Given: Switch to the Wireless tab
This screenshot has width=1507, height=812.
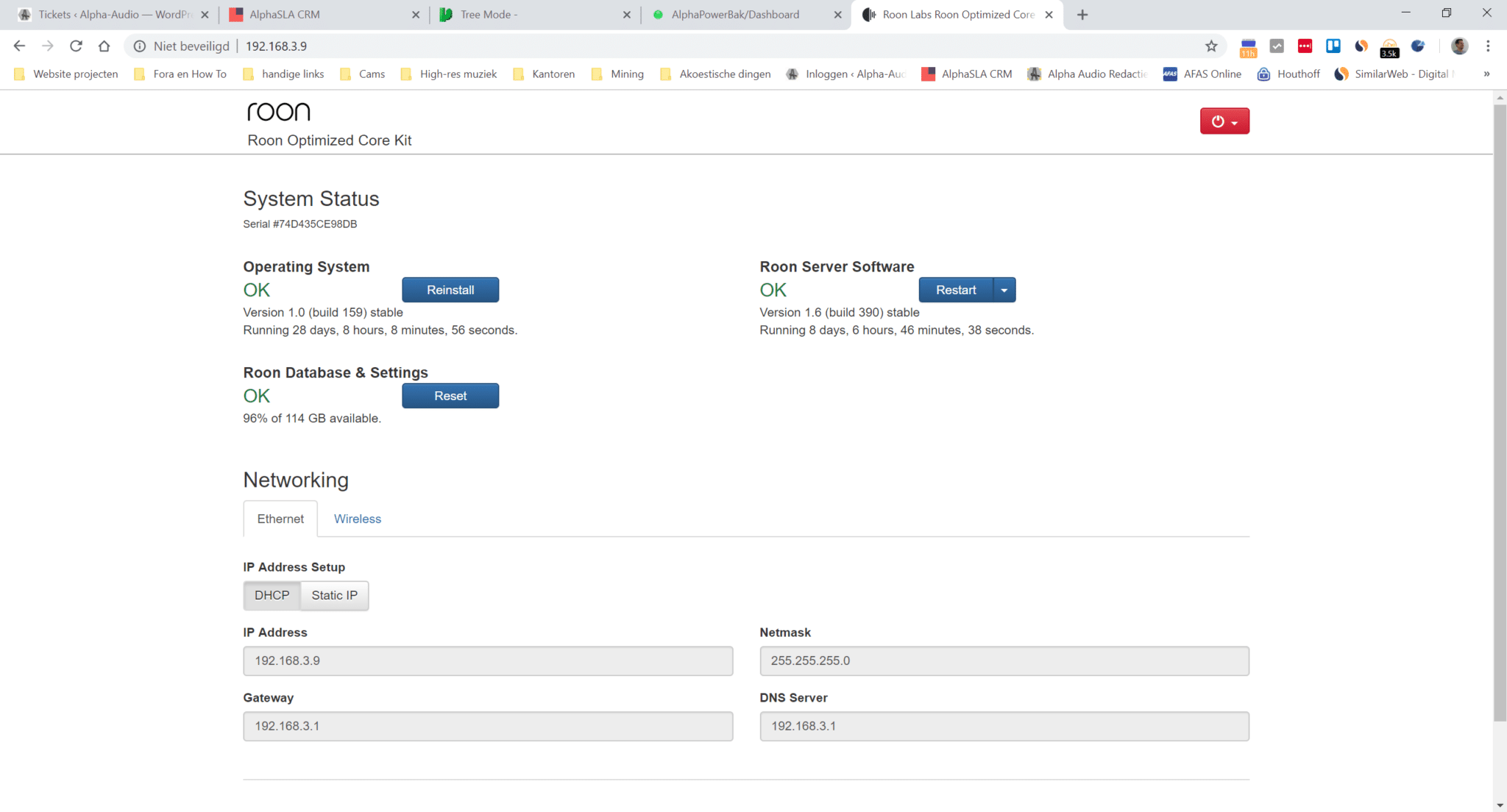Looking at the screenshot, I should tap(358, 519).
